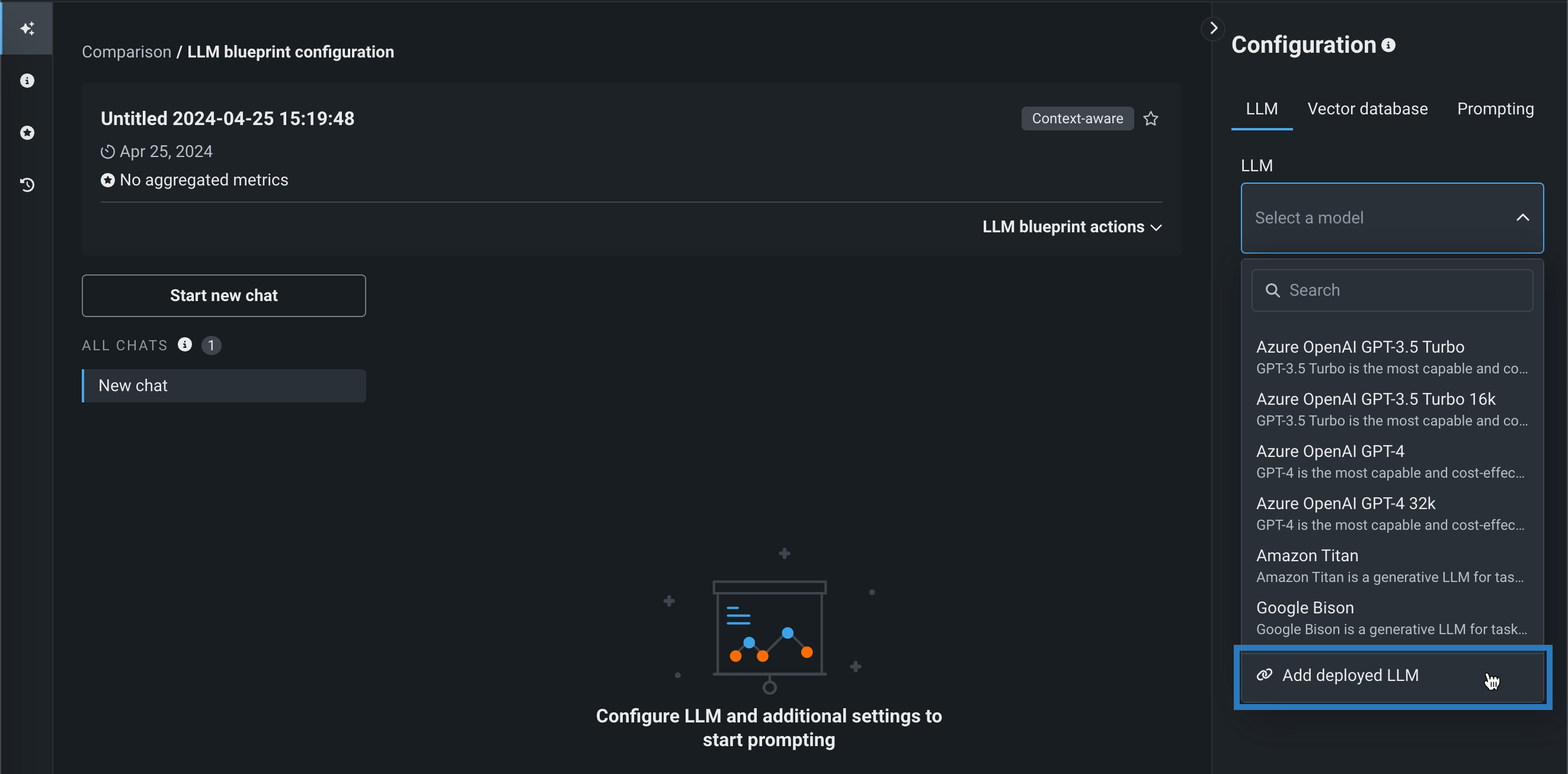This screenshot has height=774, width=1568.
Task: Open the history clock icon in sidebar
Action: [27, 184]
